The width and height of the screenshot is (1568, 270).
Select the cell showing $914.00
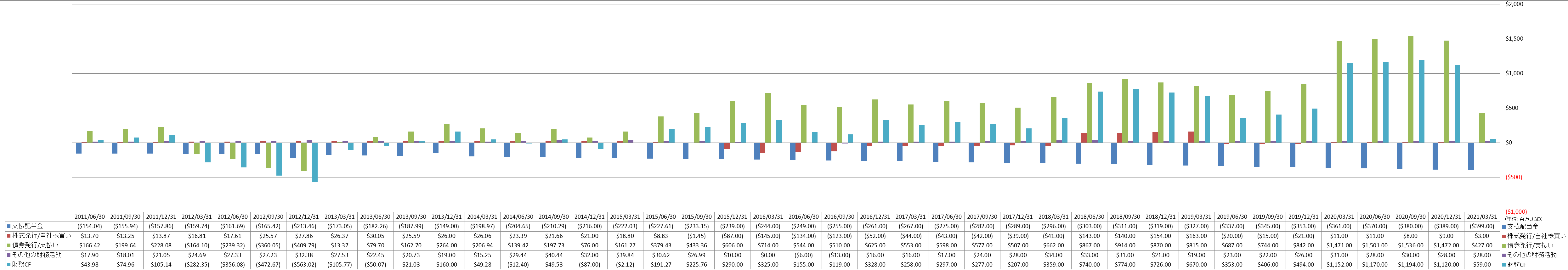coord(1125,246)
